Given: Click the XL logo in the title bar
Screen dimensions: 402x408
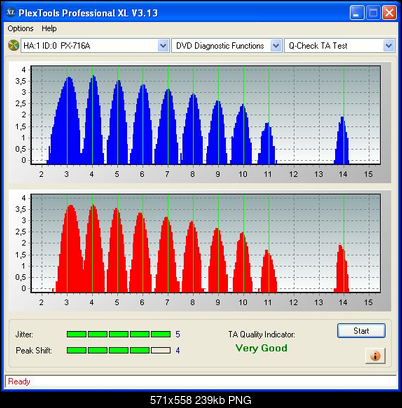Looking at the screenshot, I should 11,13.
